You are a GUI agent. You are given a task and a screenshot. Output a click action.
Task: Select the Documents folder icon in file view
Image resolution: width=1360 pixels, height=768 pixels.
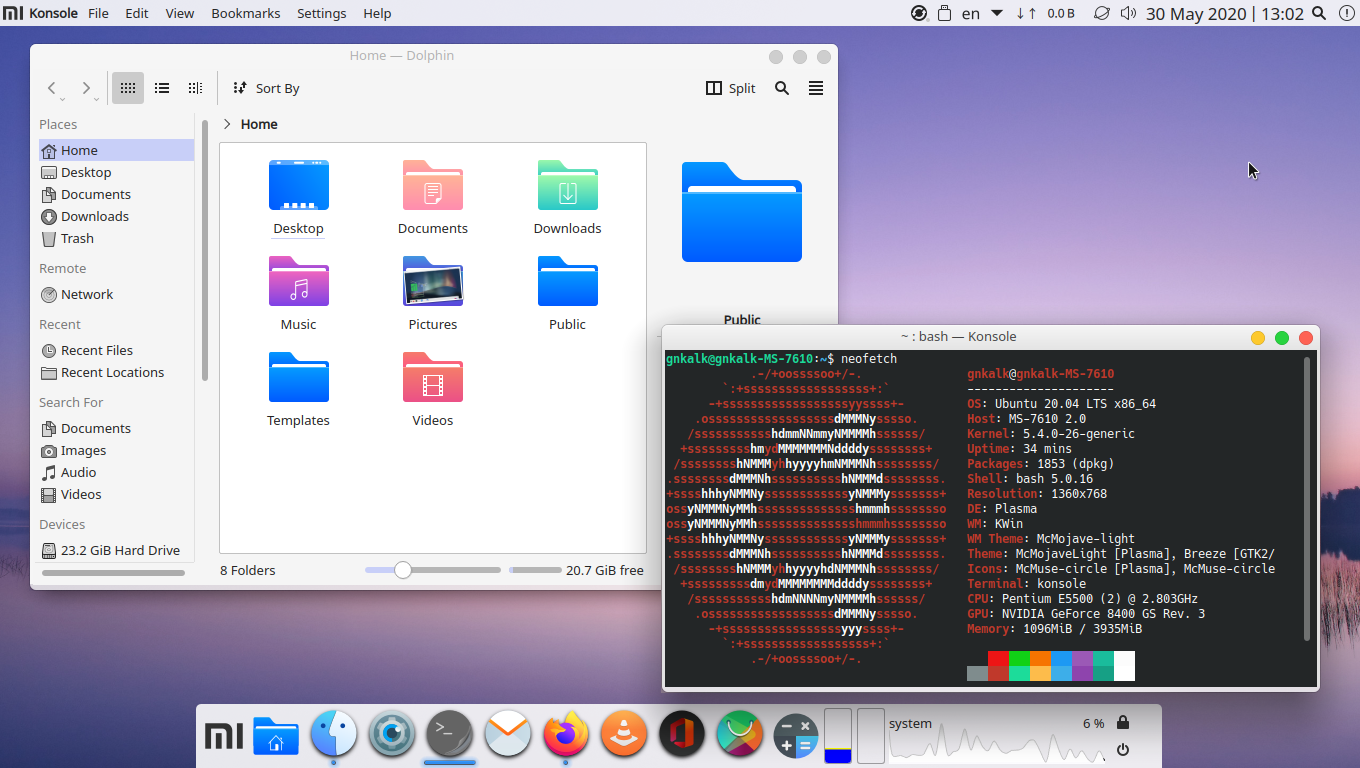[432, 186]
